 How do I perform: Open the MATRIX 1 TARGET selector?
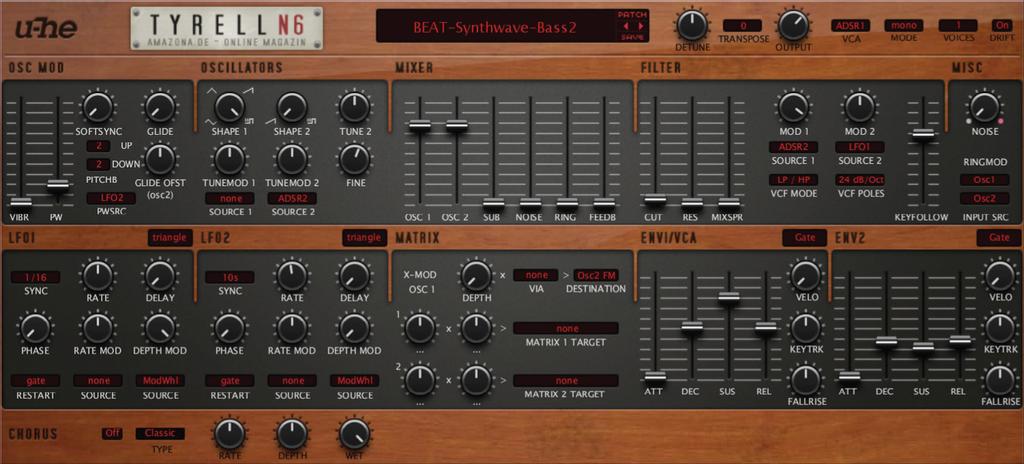pyautogui.click(x=566, y=328)
